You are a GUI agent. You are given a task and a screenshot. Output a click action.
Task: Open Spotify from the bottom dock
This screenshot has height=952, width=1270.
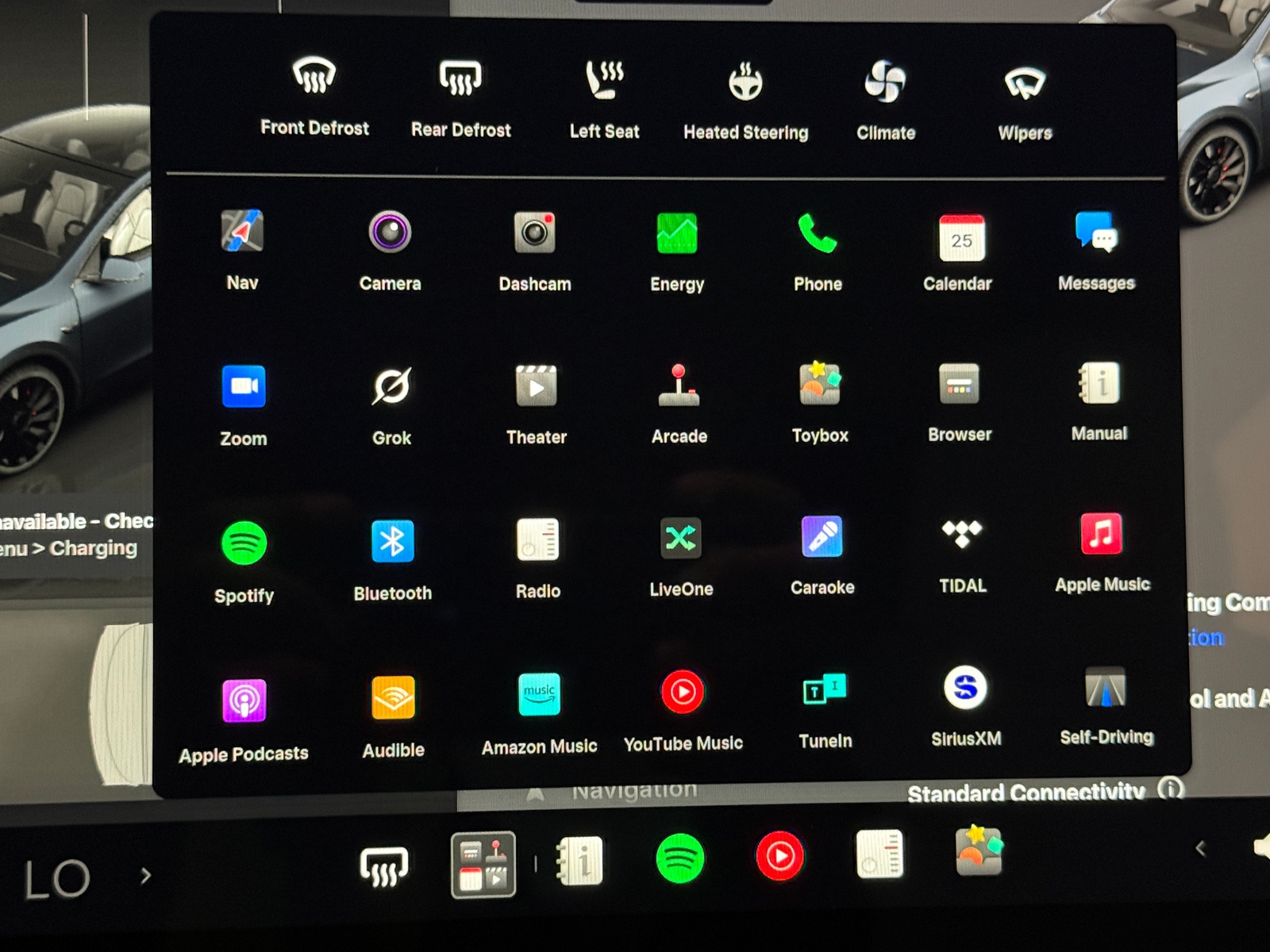(680, 859)
